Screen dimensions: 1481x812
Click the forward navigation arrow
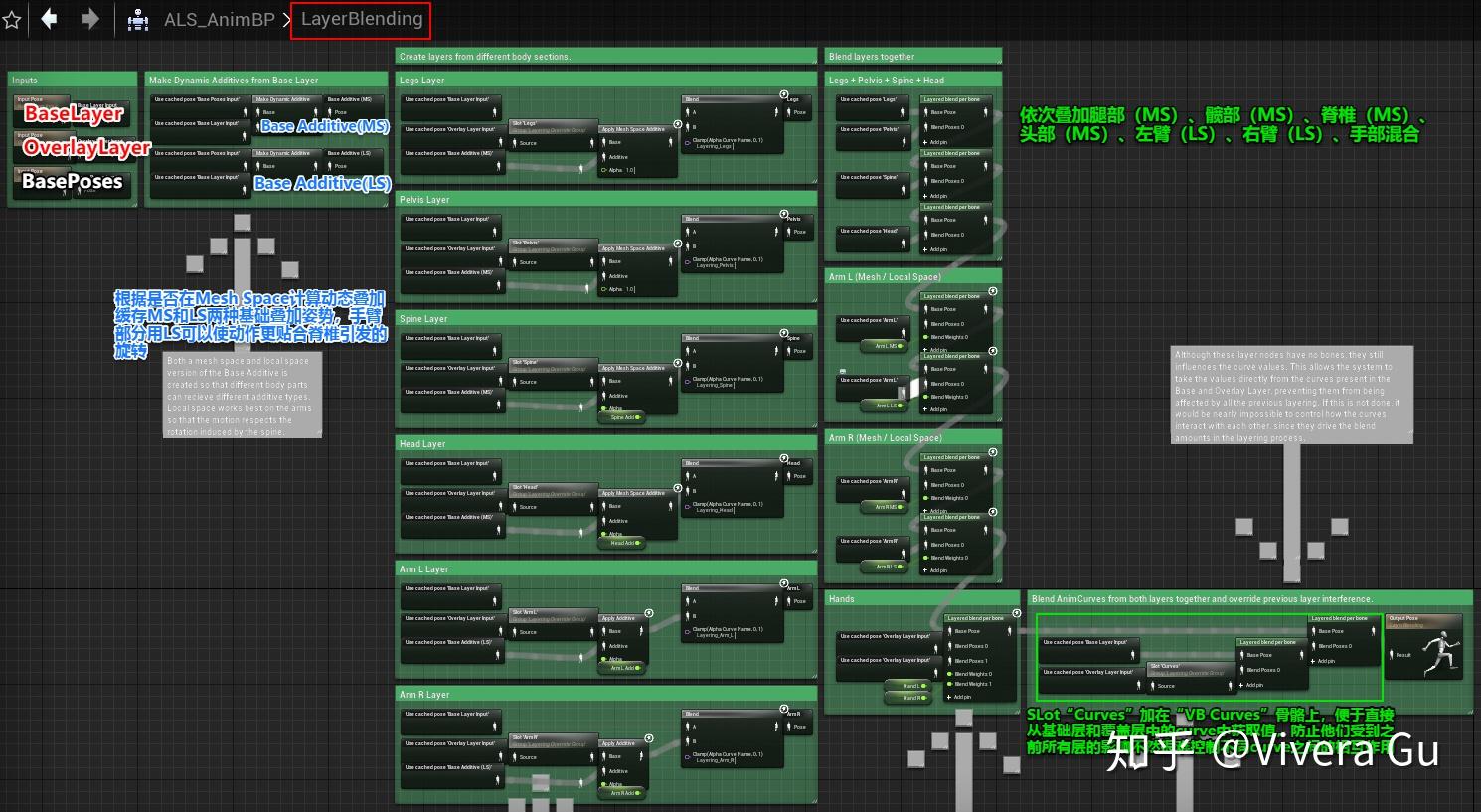pyautogui.click(x=89, y=19)
